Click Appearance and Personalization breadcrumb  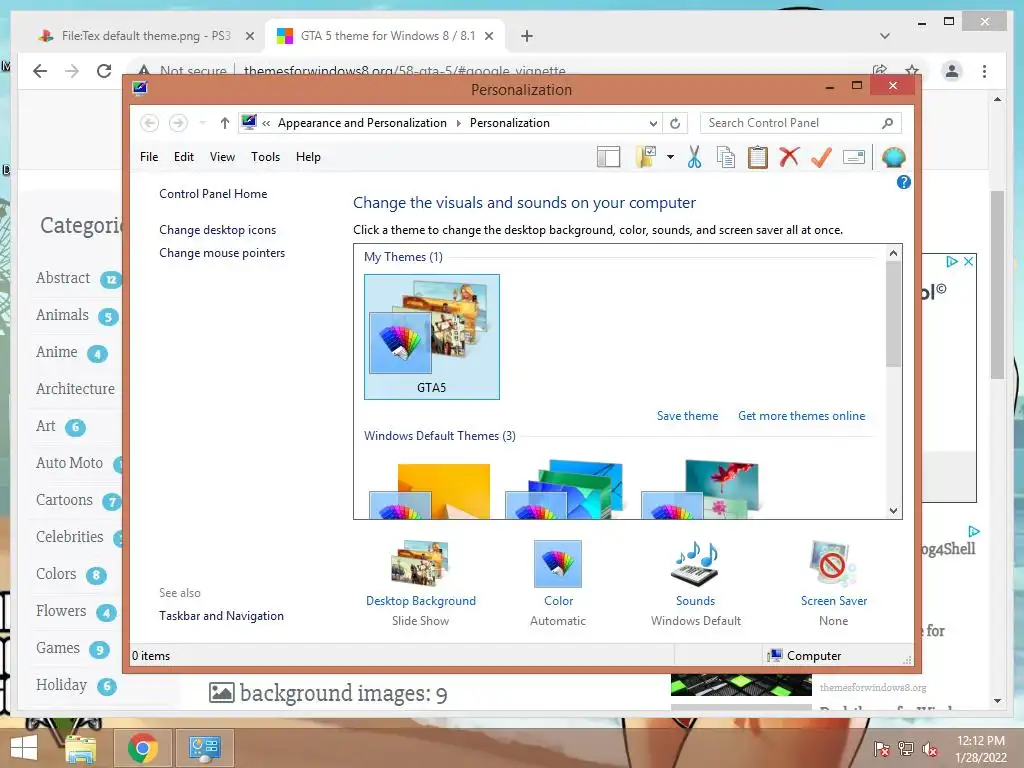[362, 123]
